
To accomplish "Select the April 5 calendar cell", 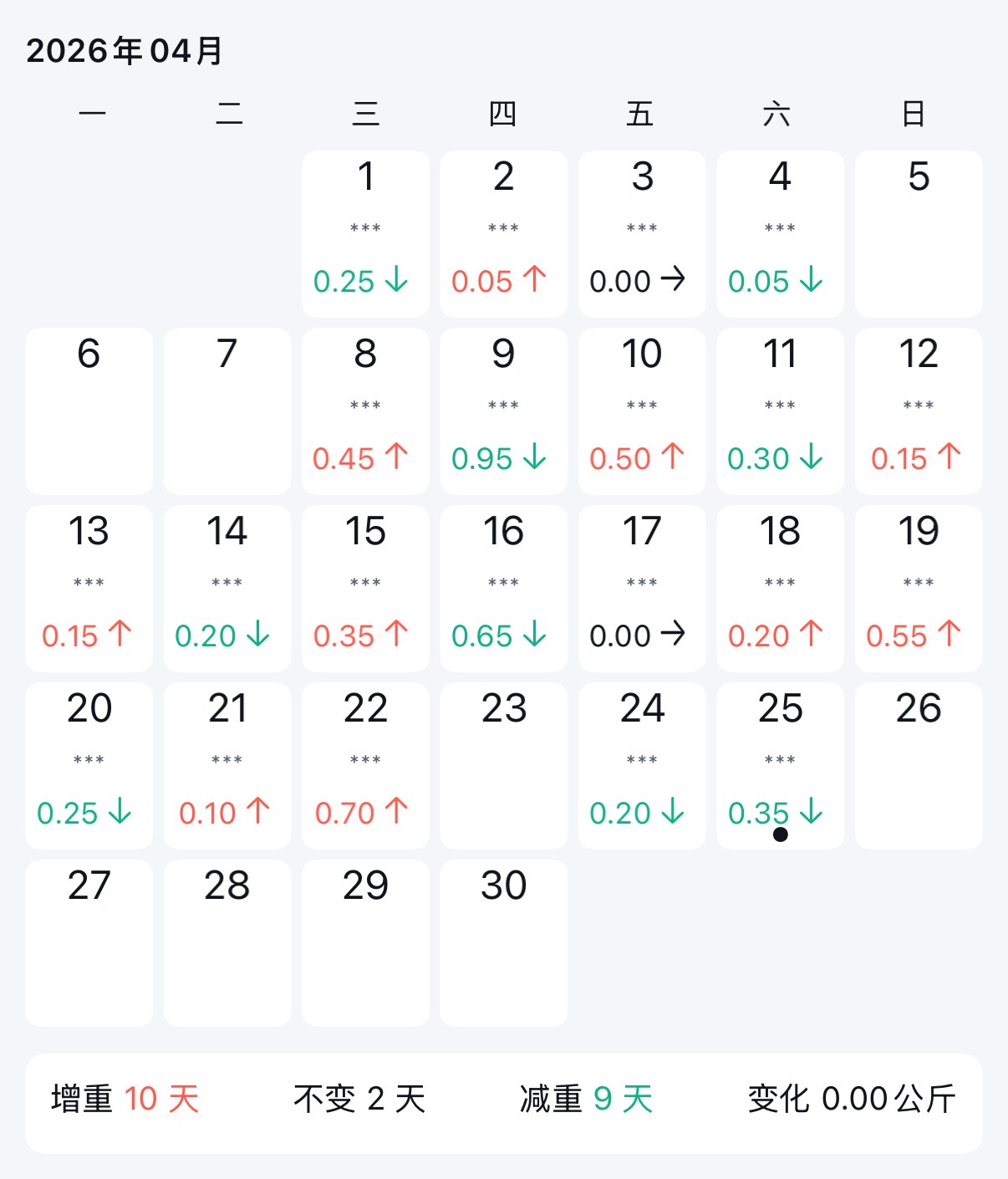I will pyautogui.click(x=919, y=233).
